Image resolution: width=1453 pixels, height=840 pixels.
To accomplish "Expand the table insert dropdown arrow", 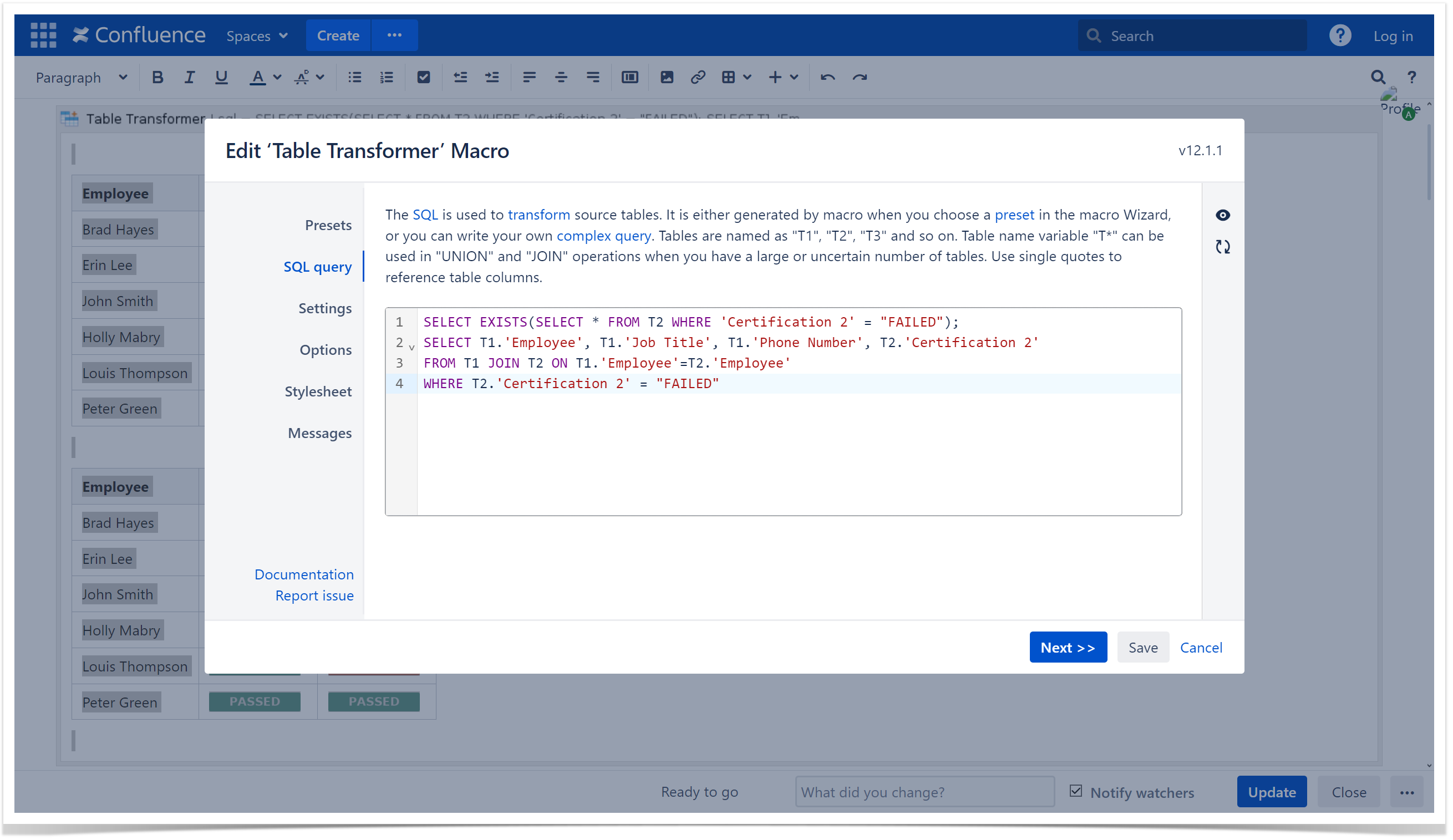I will [x=747, y=77].
